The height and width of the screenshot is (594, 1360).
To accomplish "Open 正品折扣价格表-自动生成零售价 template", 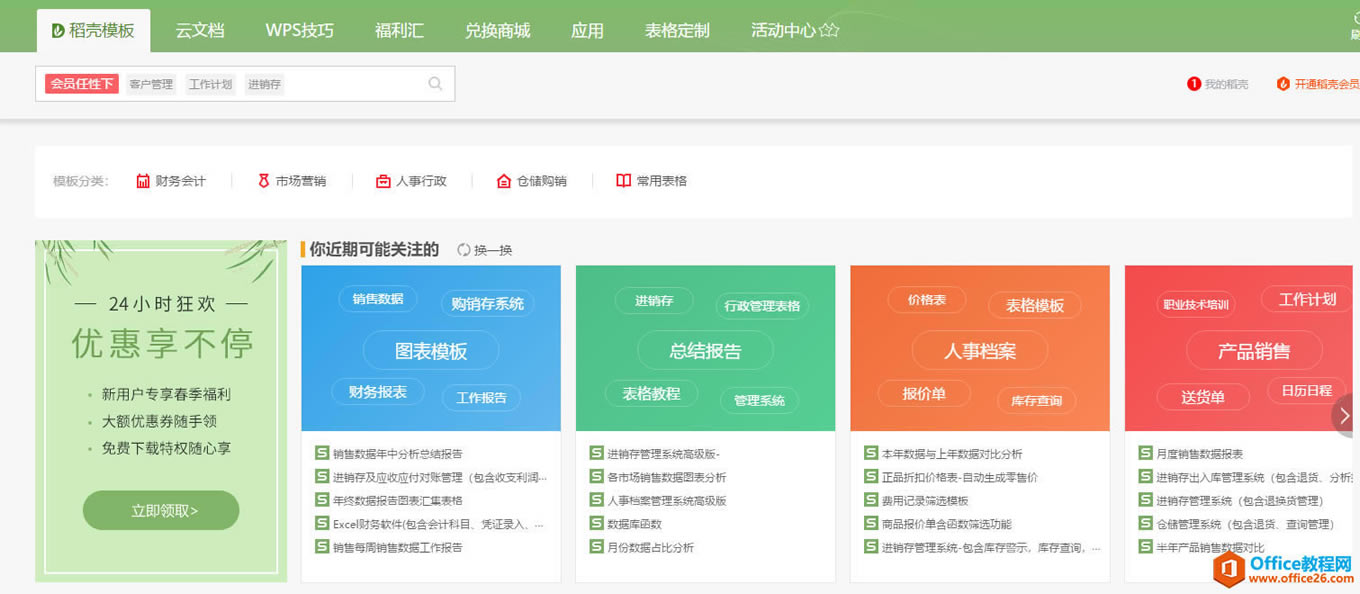I will point(960,477).
